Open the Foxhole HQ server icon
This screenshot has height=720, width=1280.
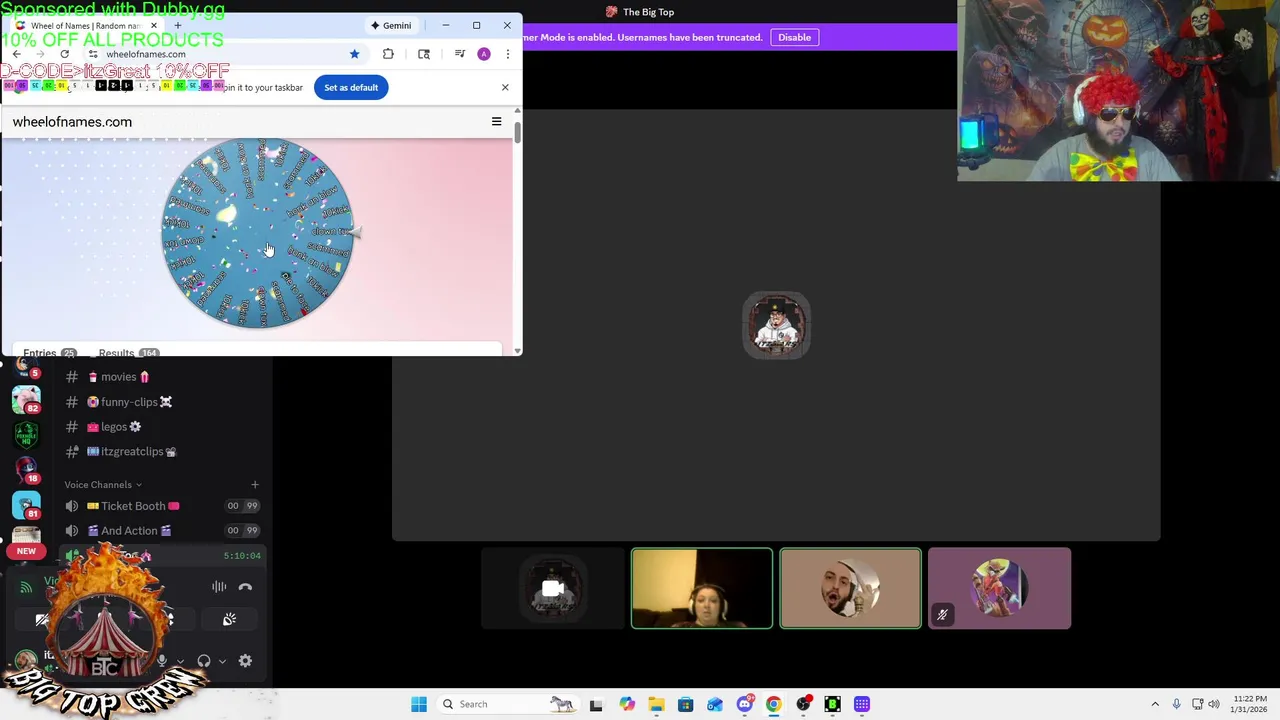coord(26,435)
